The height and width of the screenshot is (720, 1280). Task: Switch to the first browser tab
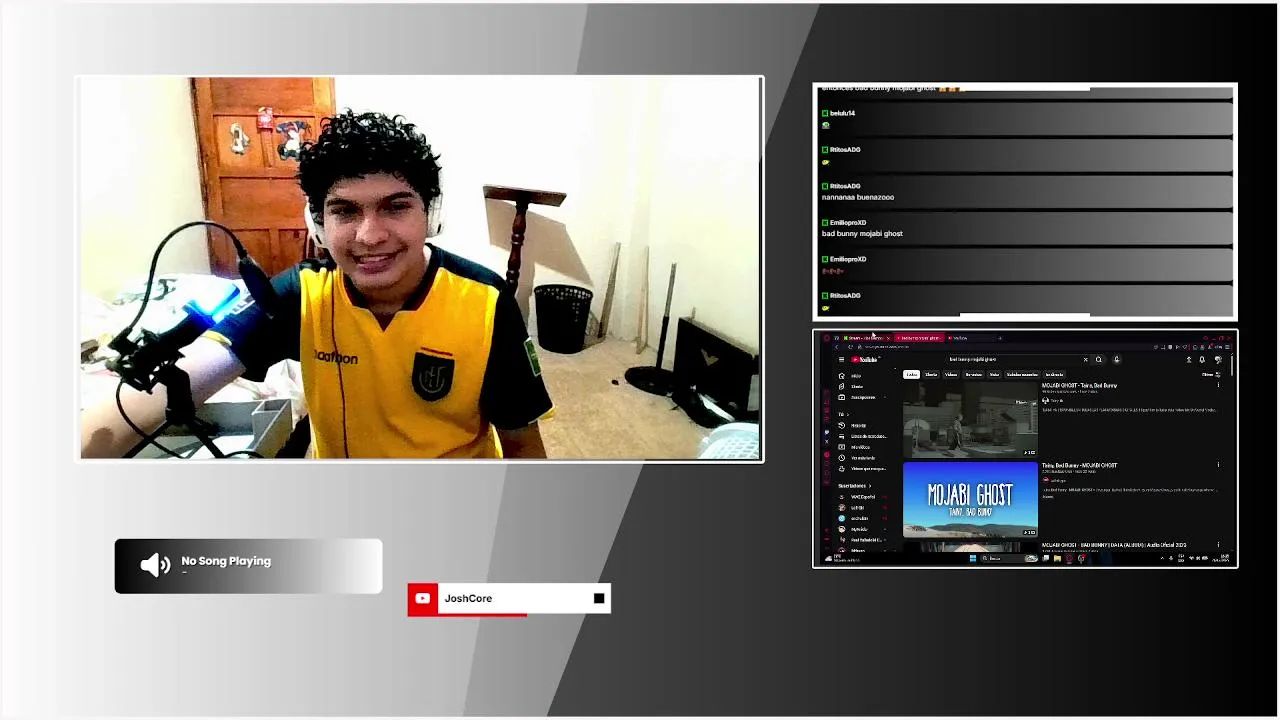866,338
